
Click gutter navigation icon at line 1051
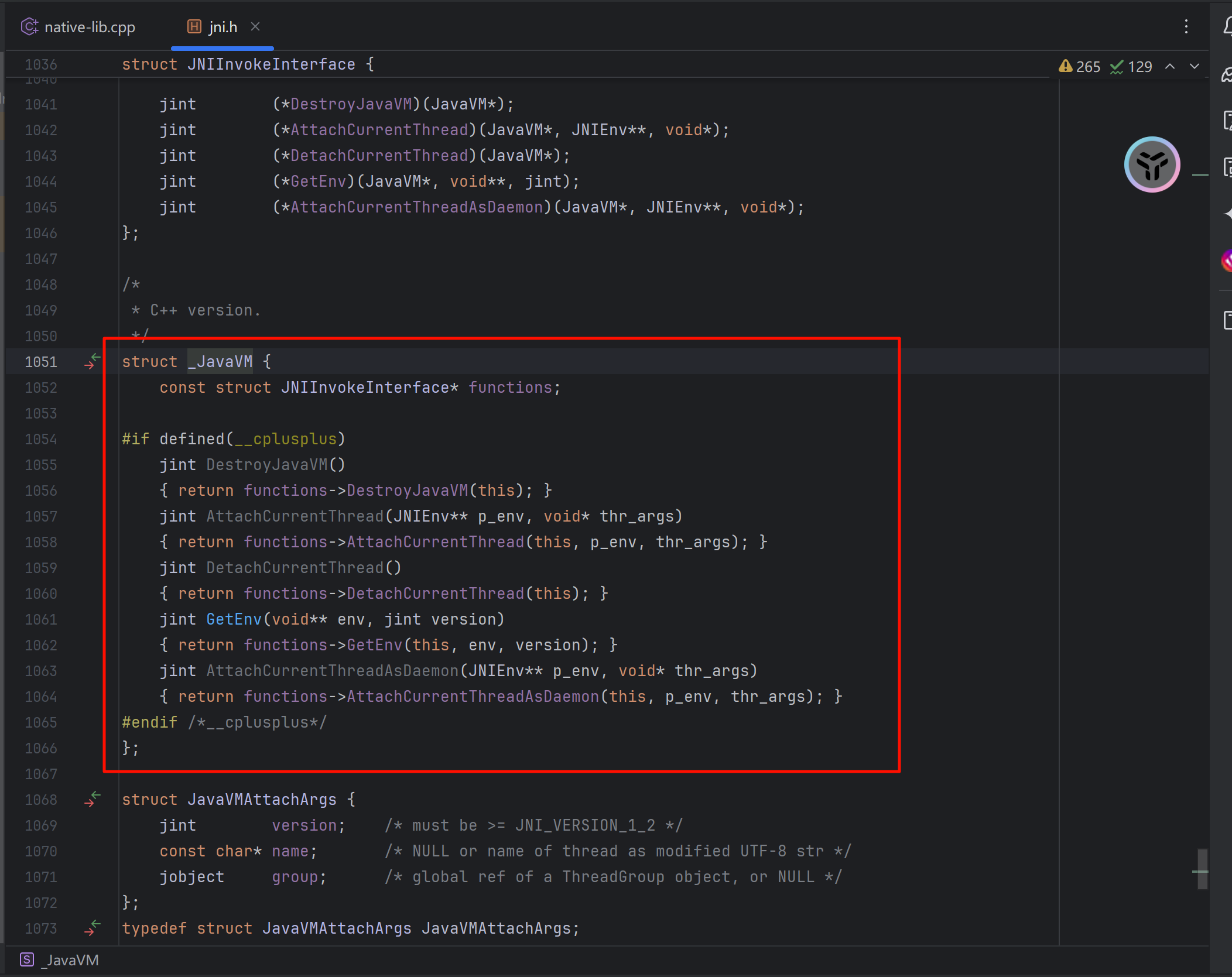click(x=93, y=361)
